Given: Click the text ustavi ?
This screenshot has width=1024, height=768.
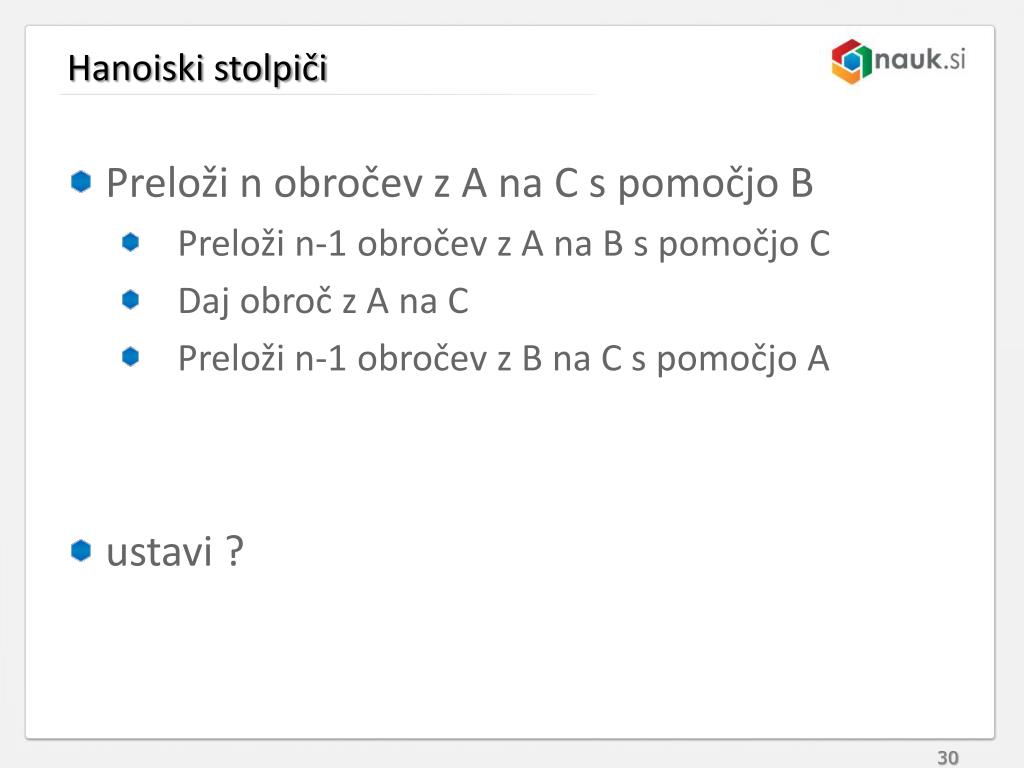Looking at the screenshot, I should pos(175,551).
